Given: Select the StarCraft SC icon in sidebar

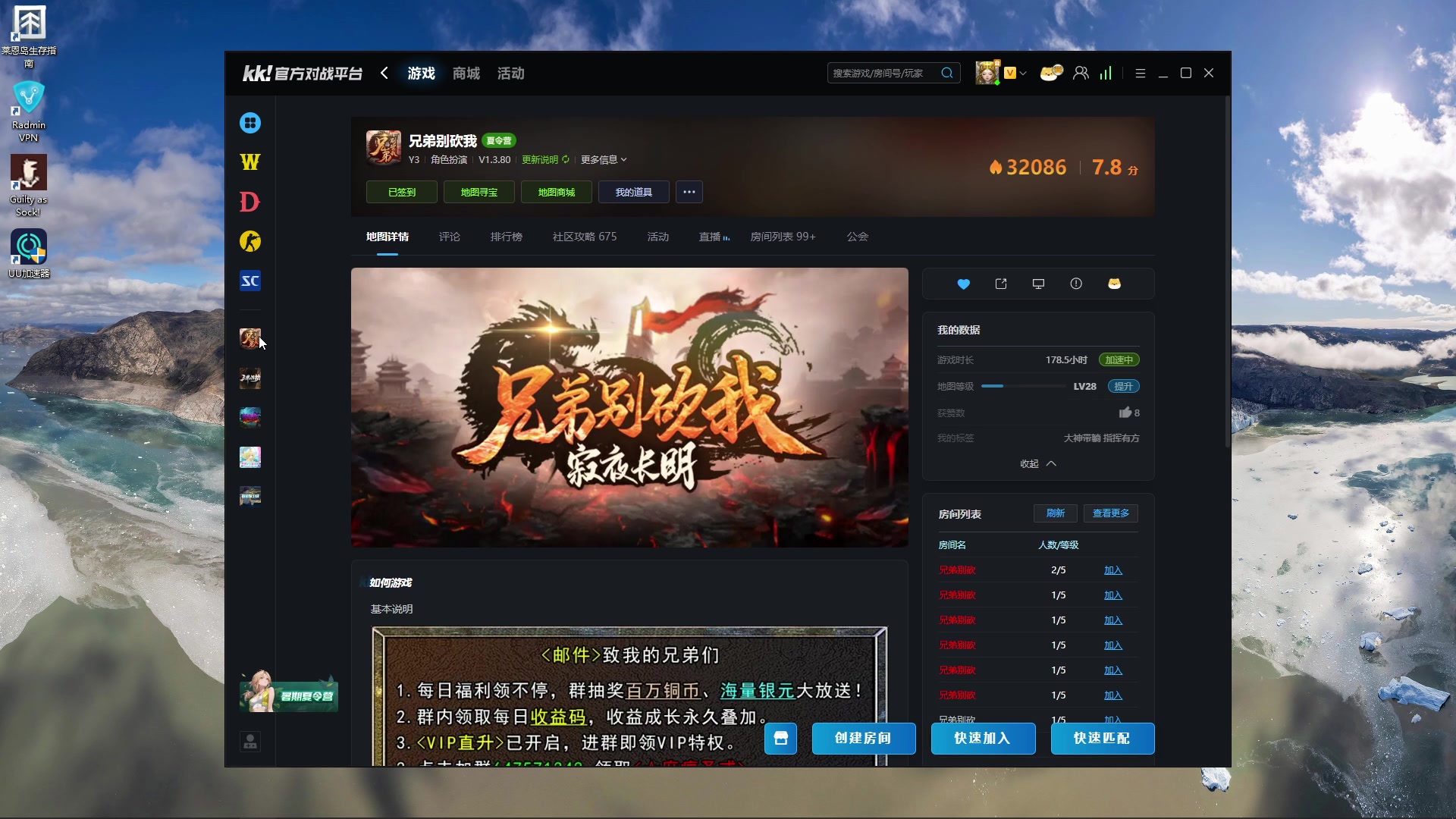Looking at the screenshot, I should tap(250, 281).
